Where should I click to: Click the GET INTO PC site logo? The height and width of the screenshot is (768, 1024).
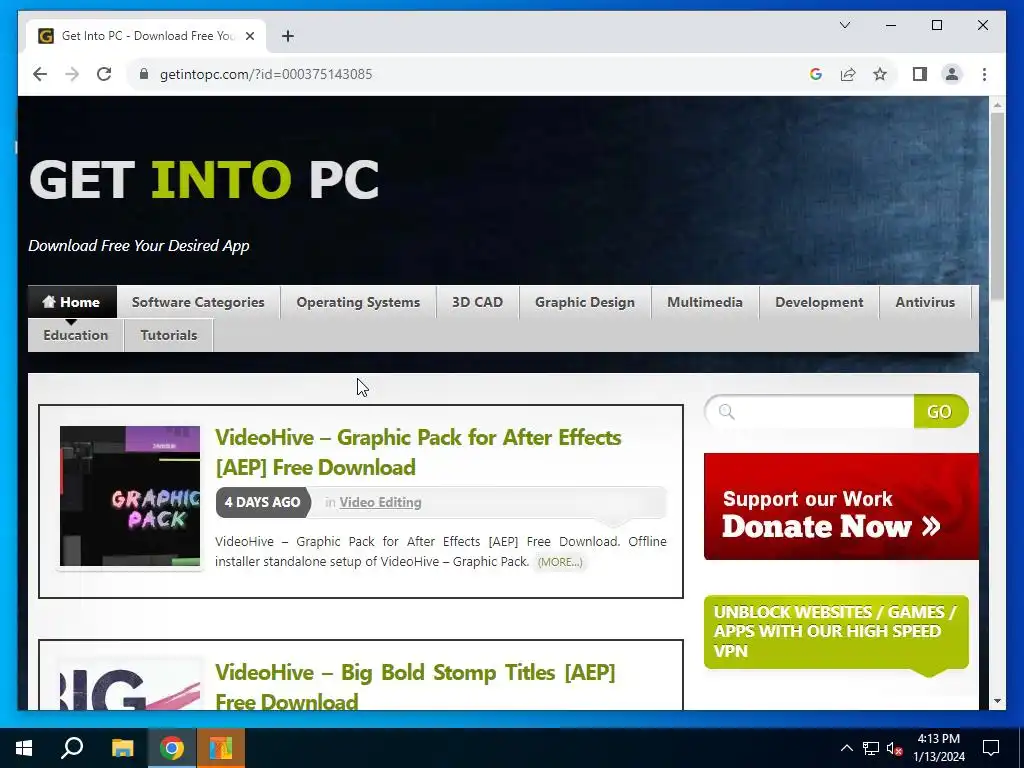[x=204, y=180]
